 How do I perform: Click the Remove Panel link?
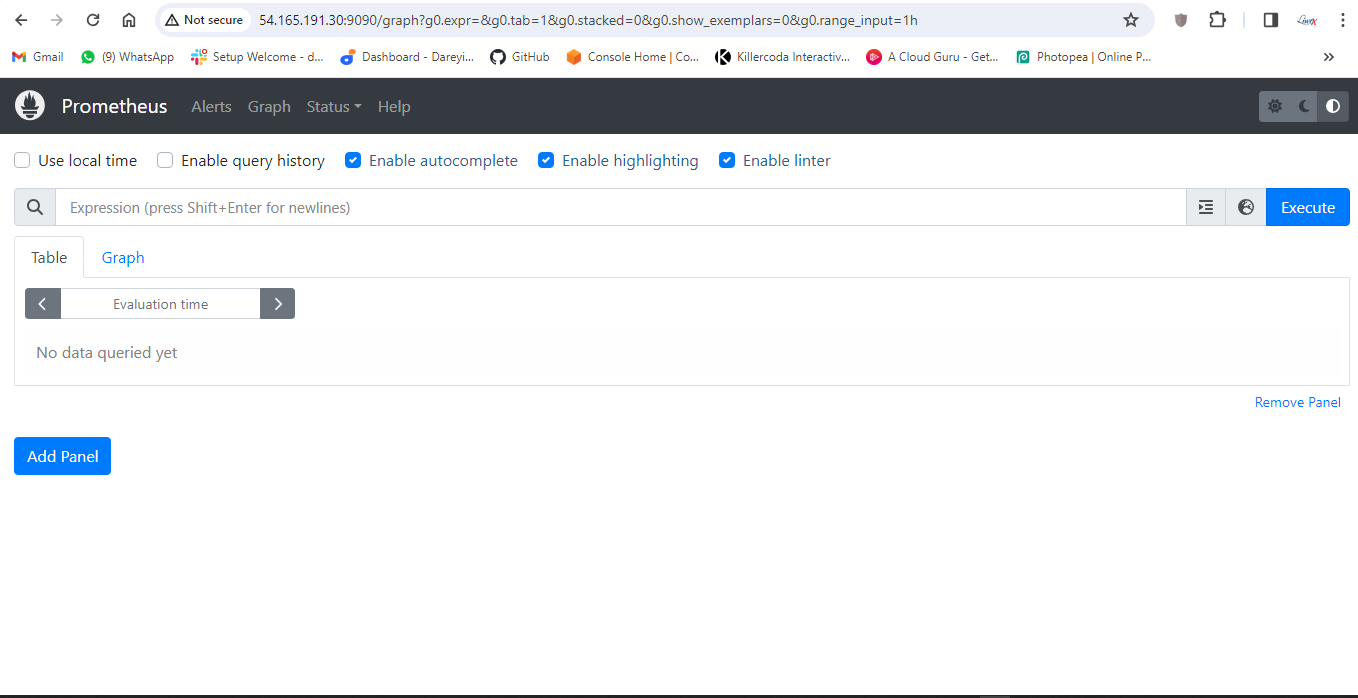pyautogui.click(x=1297, y=402)
